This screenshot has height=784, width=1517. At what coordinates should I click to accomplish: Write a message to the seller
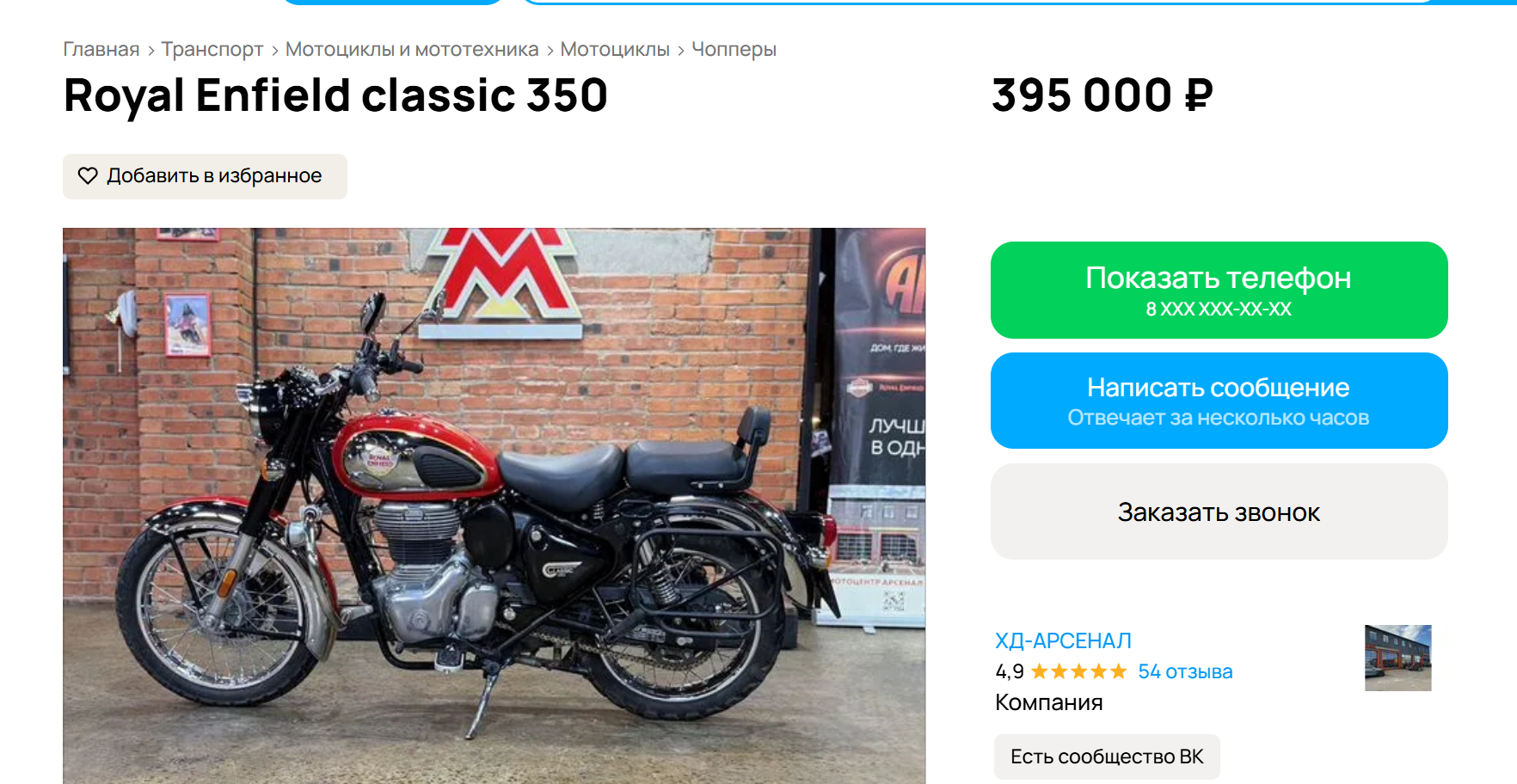[x=1219, y=401]
